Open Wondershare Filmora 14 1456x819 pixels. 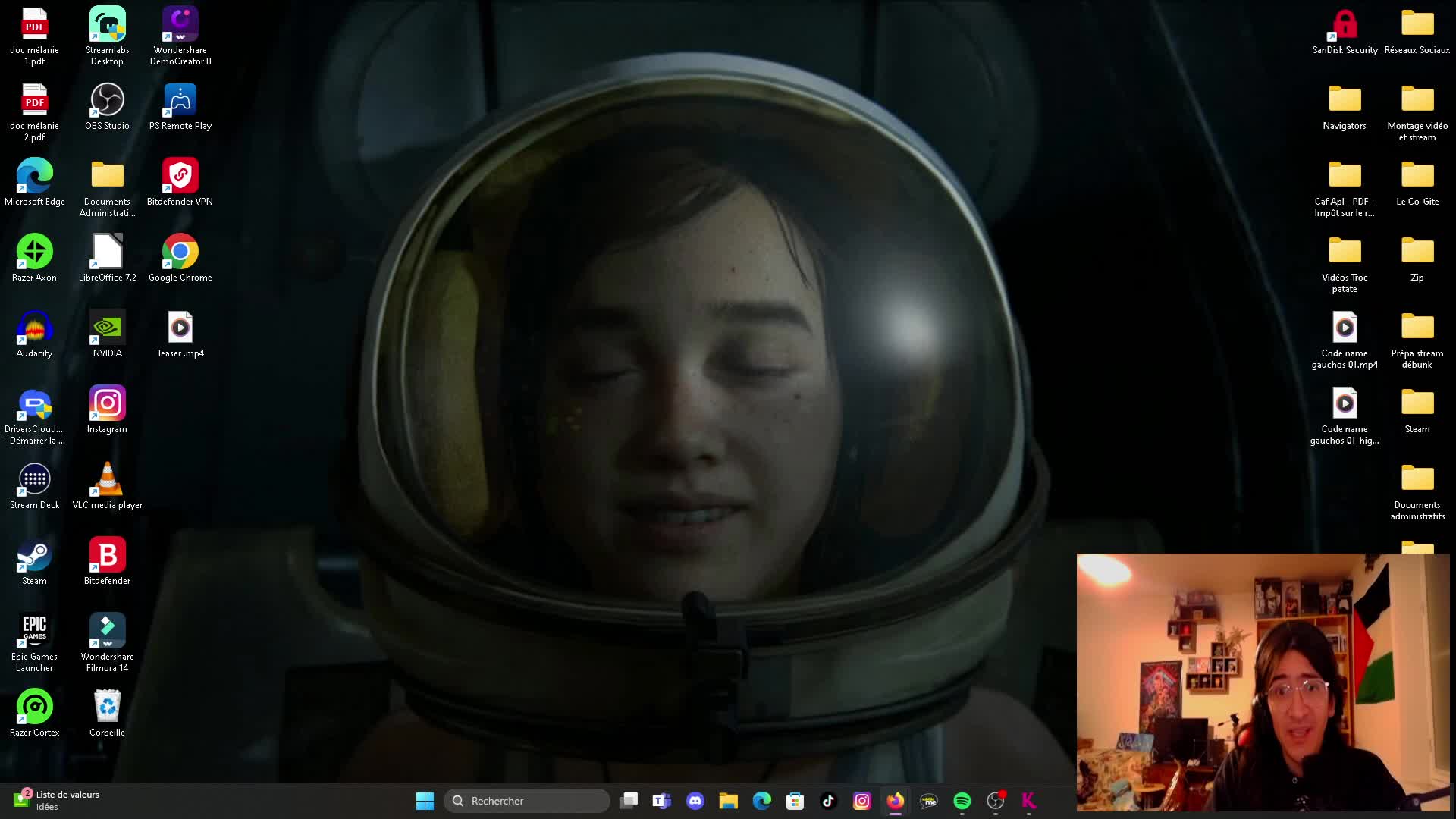tap(107, 642)
